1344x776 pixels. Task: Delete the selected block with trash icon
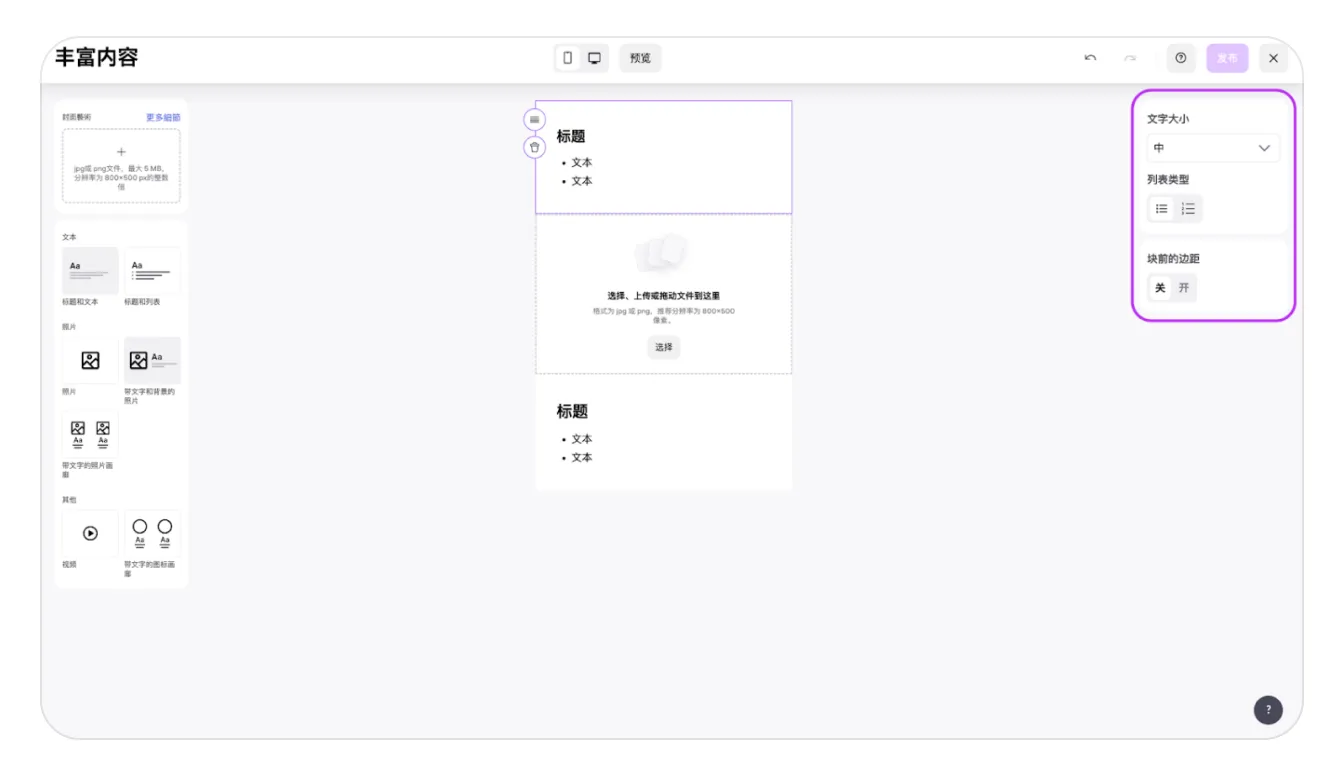pyautogui.click(x=535, y=147)
